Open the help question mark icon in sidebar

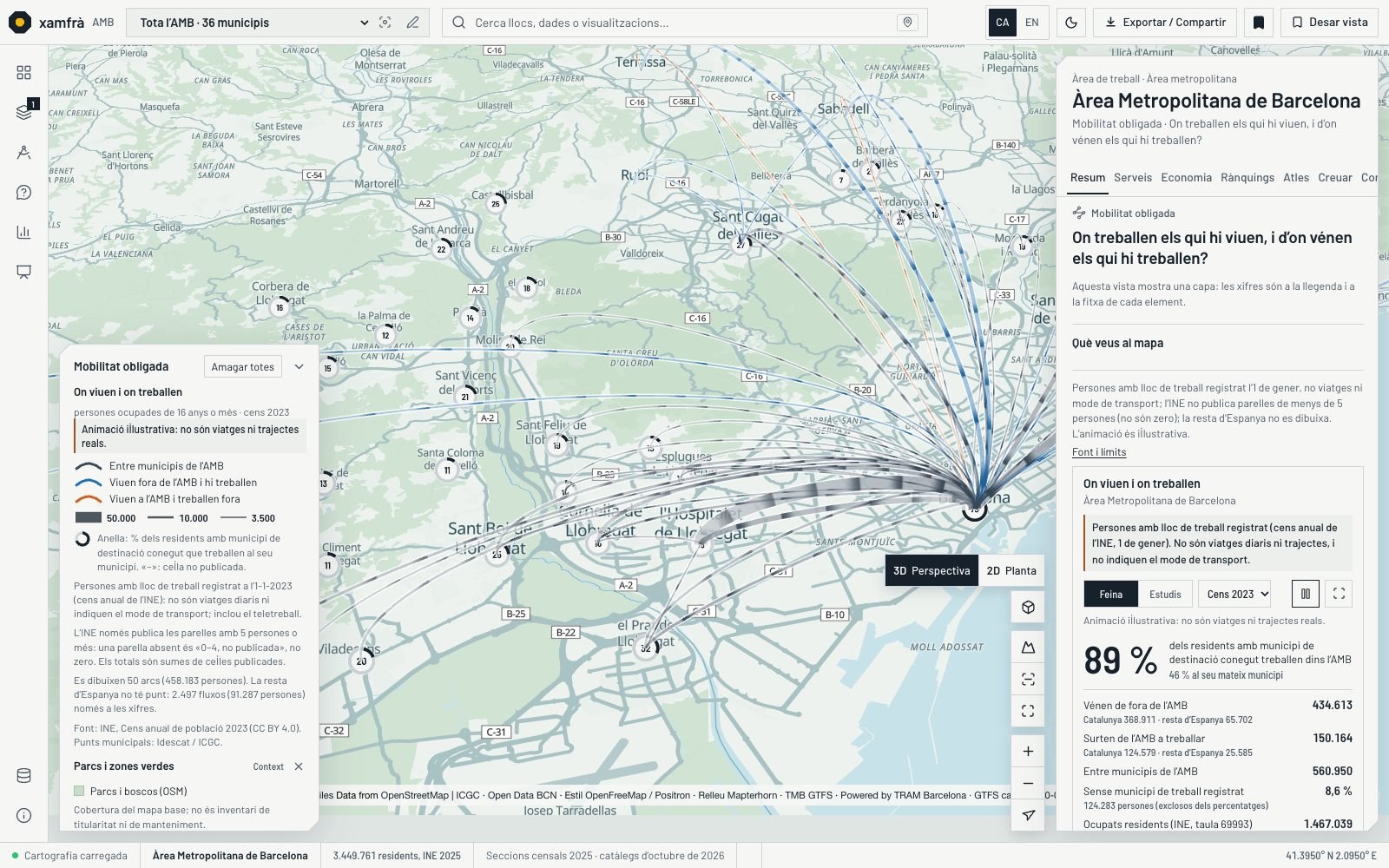(23, 192)
